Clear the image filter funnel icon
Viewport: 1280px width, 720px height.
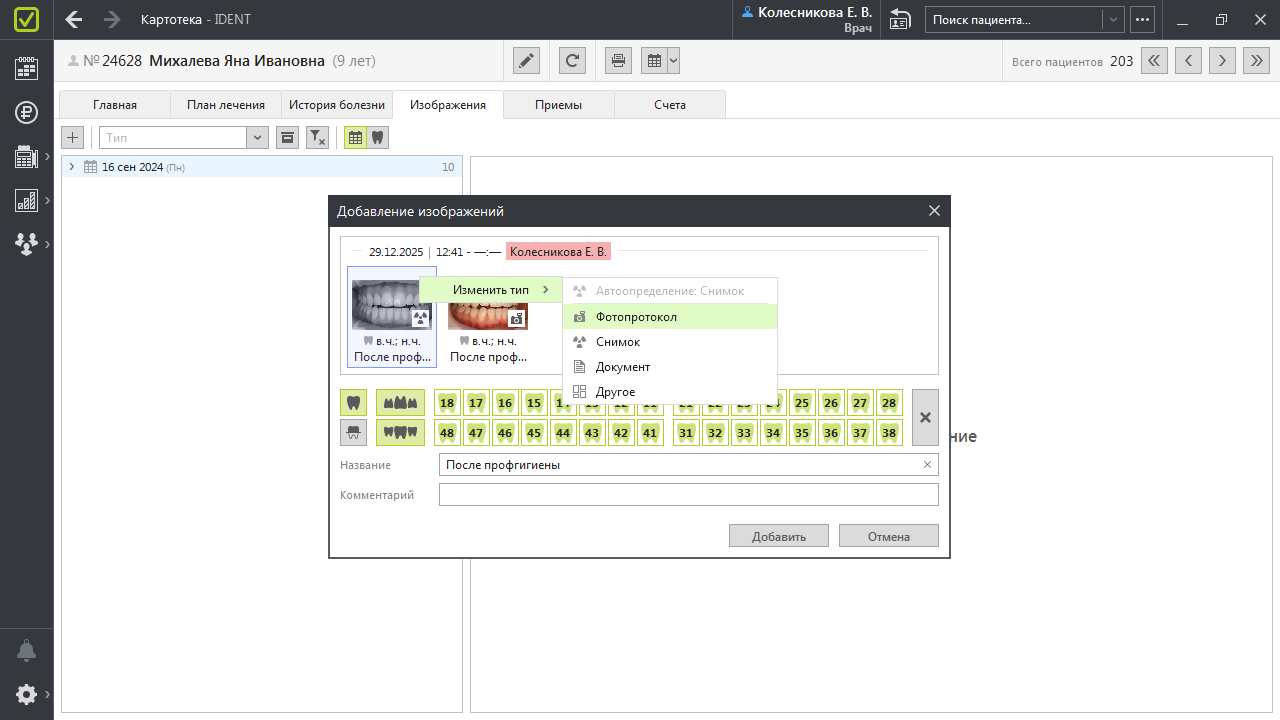click(x=316, y=138)
